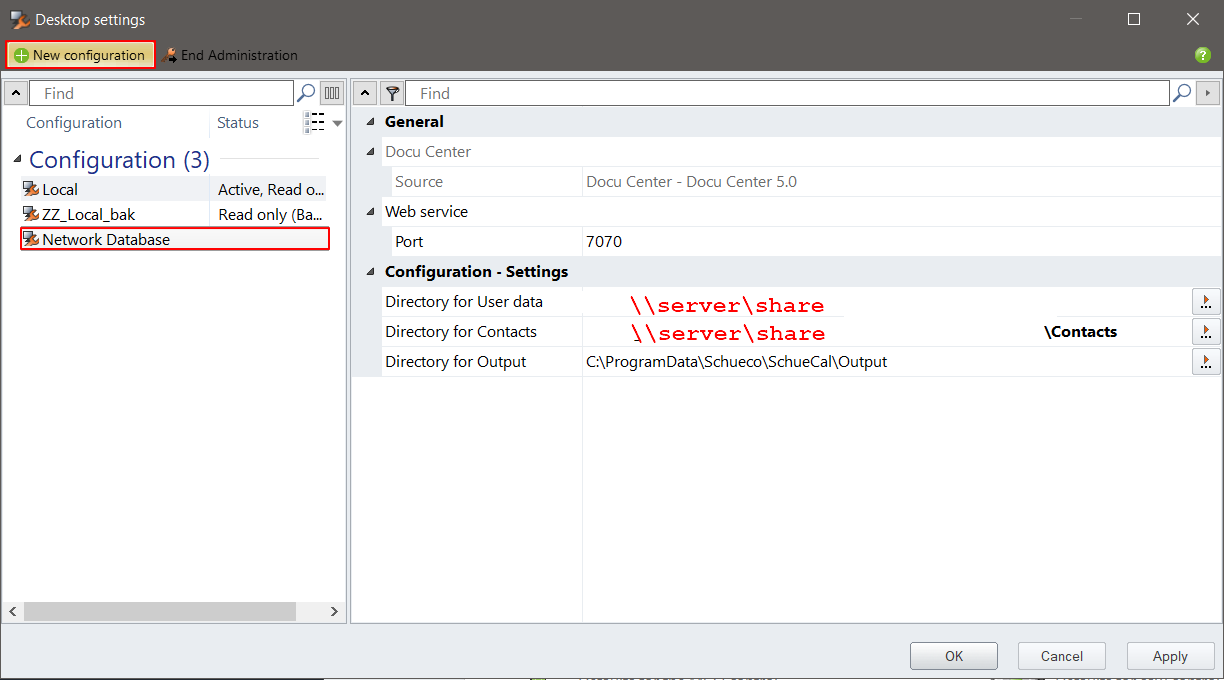This screenshot has height=680, width=1224.
Task: Collapse the Configuration - Settings section
Action: [372, 272]
